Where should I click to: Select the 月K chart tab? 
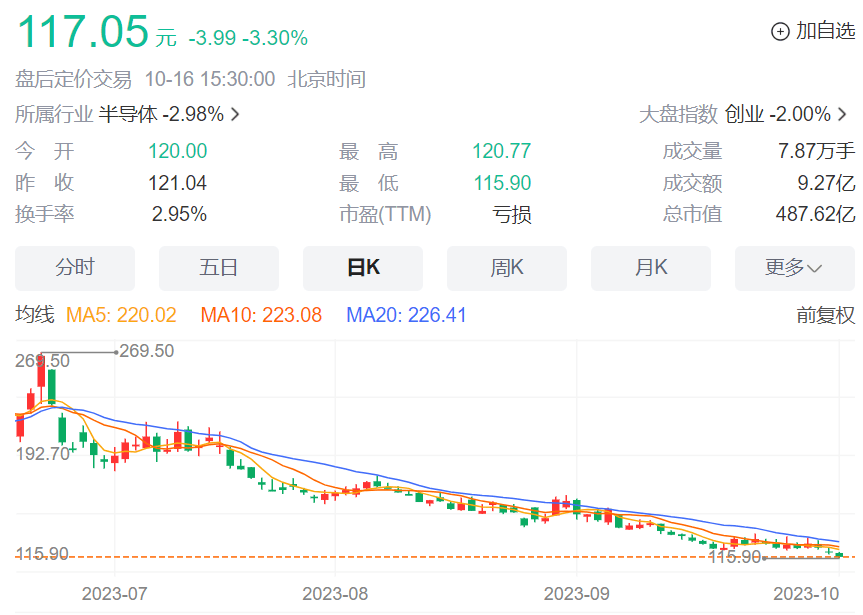651,268
